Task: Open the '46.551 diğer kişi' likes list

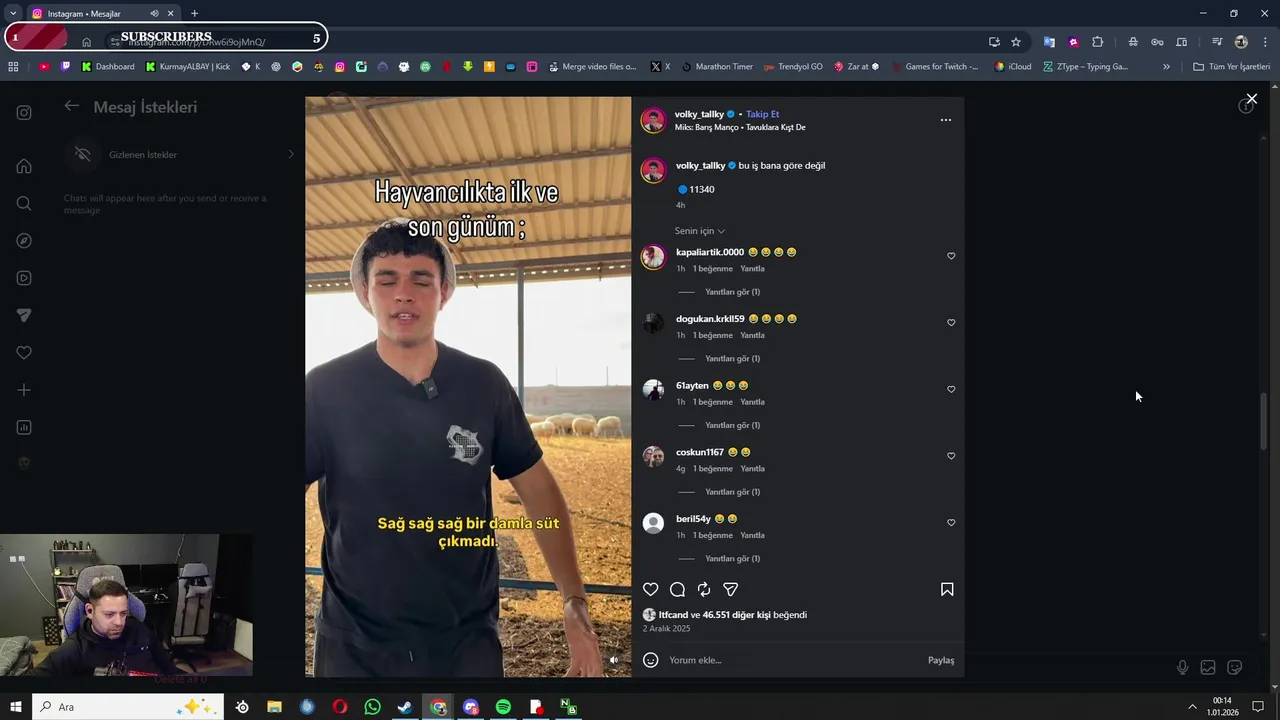Action: [737, 615]
